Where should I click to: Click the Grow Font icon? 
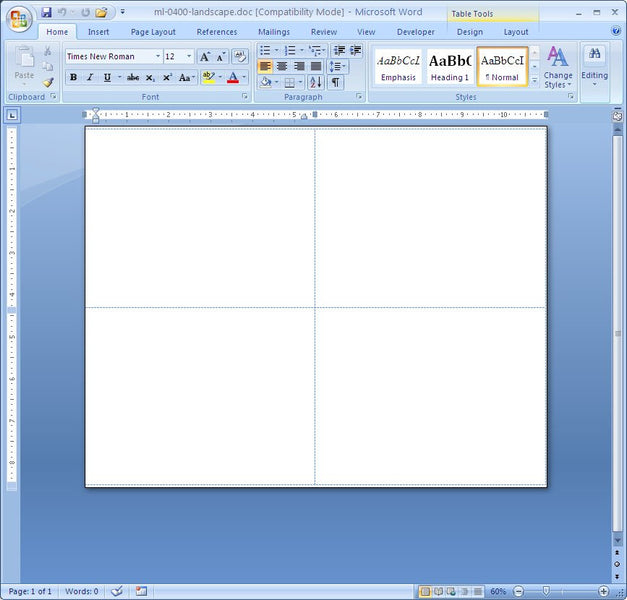coord(205,57)
